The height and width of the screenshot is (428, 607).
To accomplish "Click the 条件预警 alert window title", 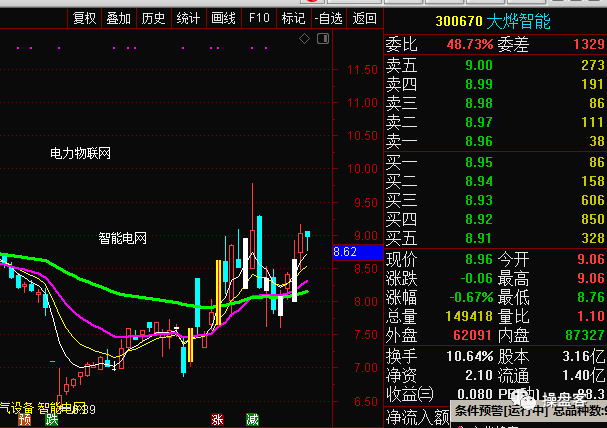I will [530, 411].
